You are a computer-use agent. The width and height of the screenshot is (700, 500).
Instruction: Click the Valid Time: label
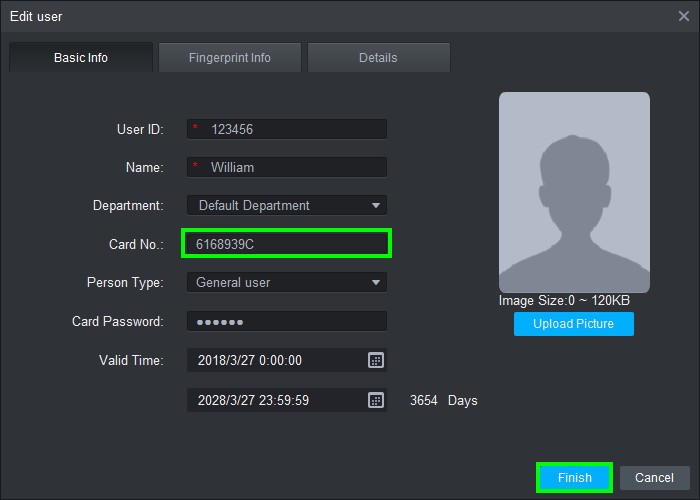click(131, 360)
